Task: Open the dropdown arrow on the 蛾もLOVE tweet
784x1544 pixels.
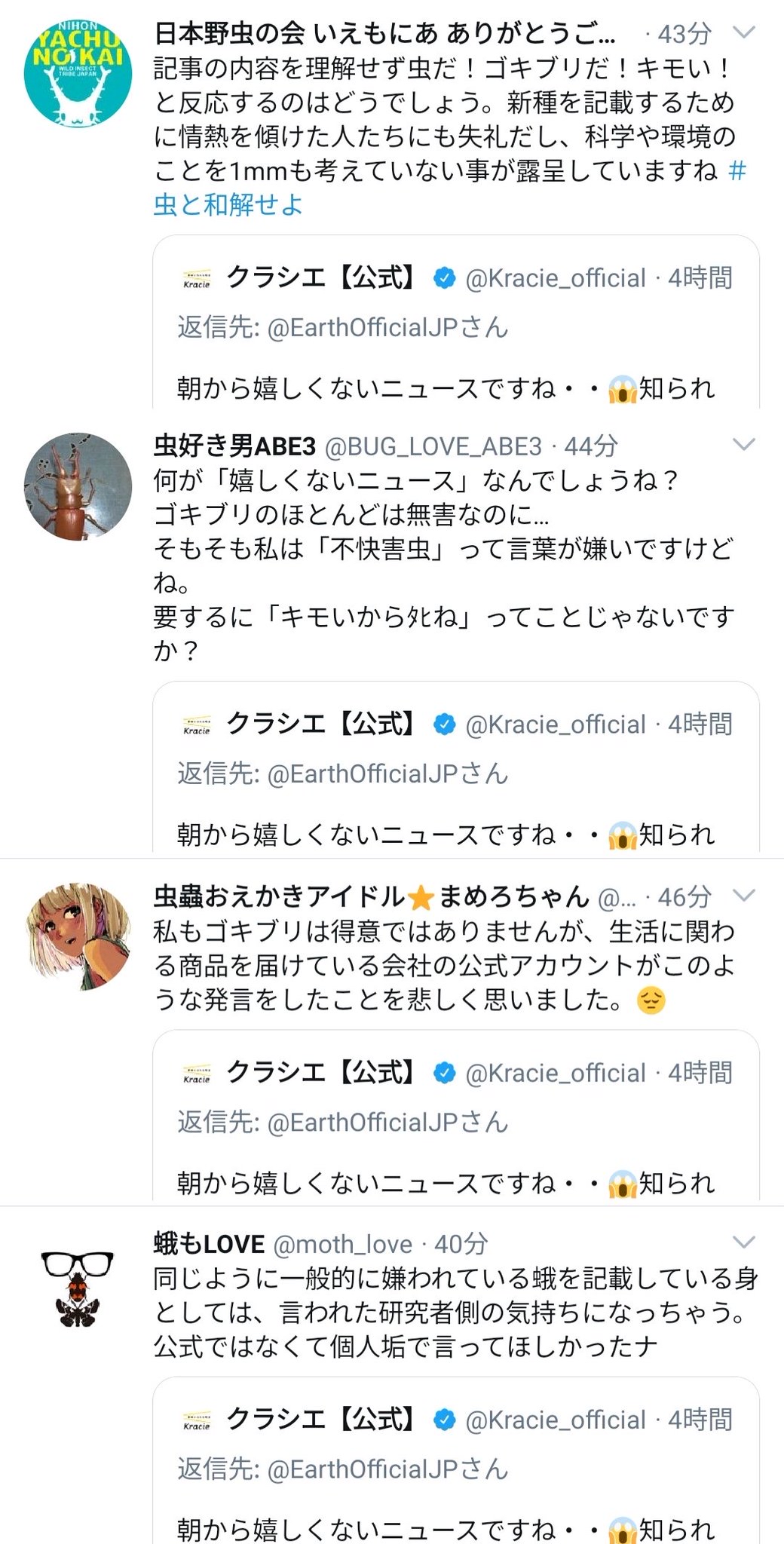Action: click(743, 1242)
